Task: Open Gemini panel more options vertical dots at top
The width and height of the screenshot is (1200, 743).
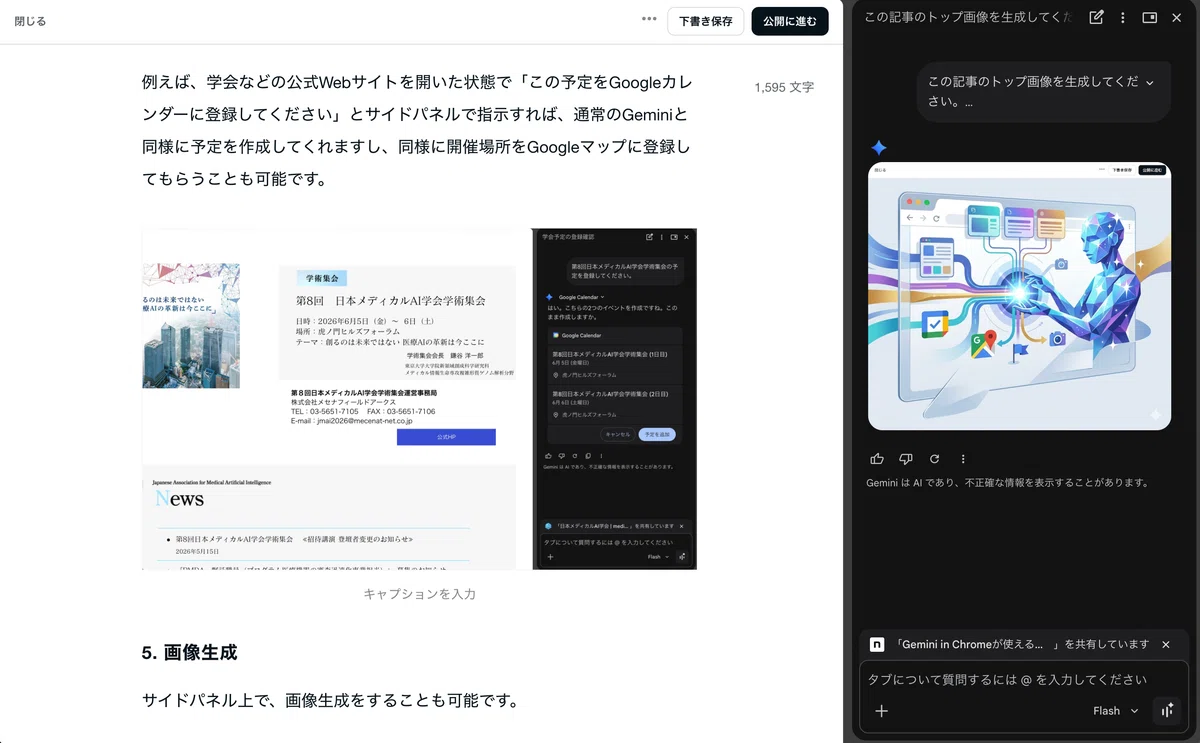Action: tap(1123, 17)
